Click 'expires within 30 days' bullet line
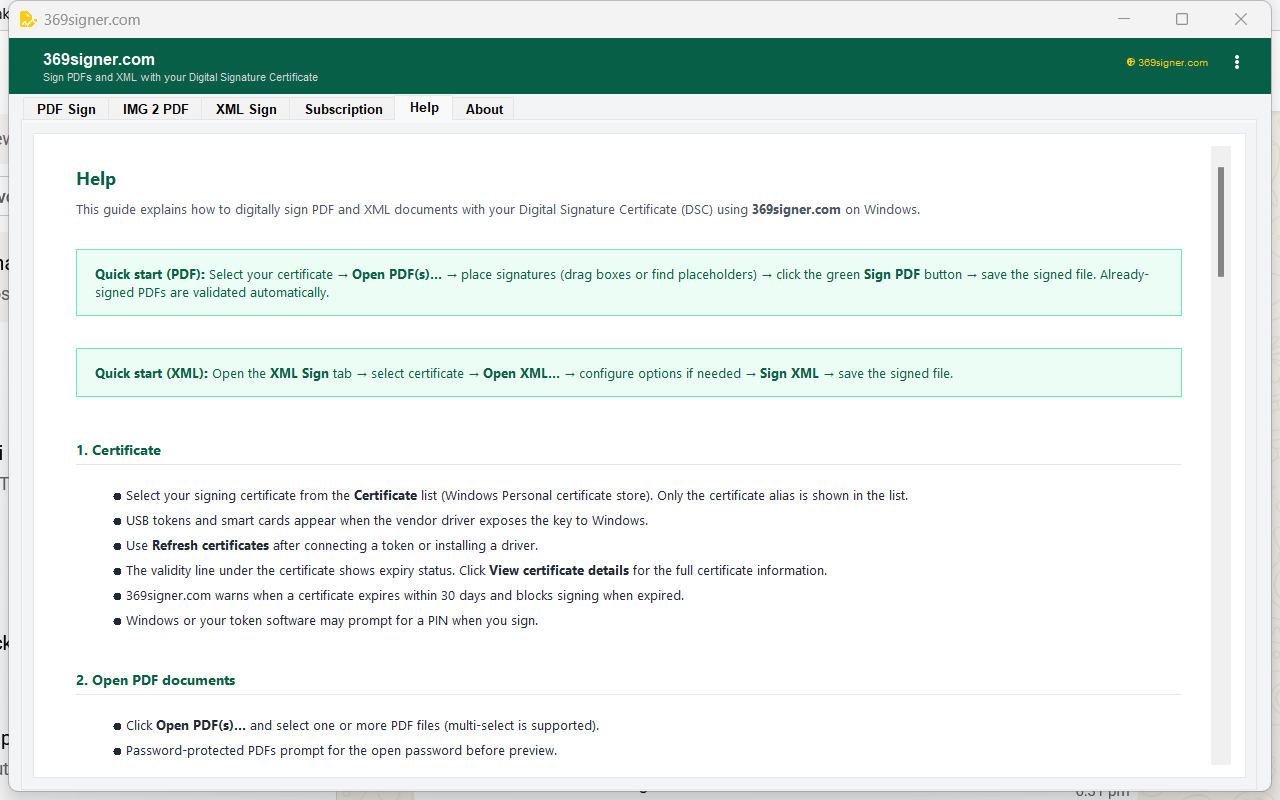 click(x=404, y=595)
